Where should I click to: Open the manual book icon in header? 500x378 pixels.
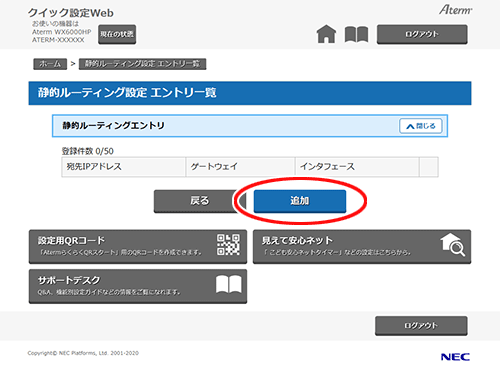(x=356, y=34)
